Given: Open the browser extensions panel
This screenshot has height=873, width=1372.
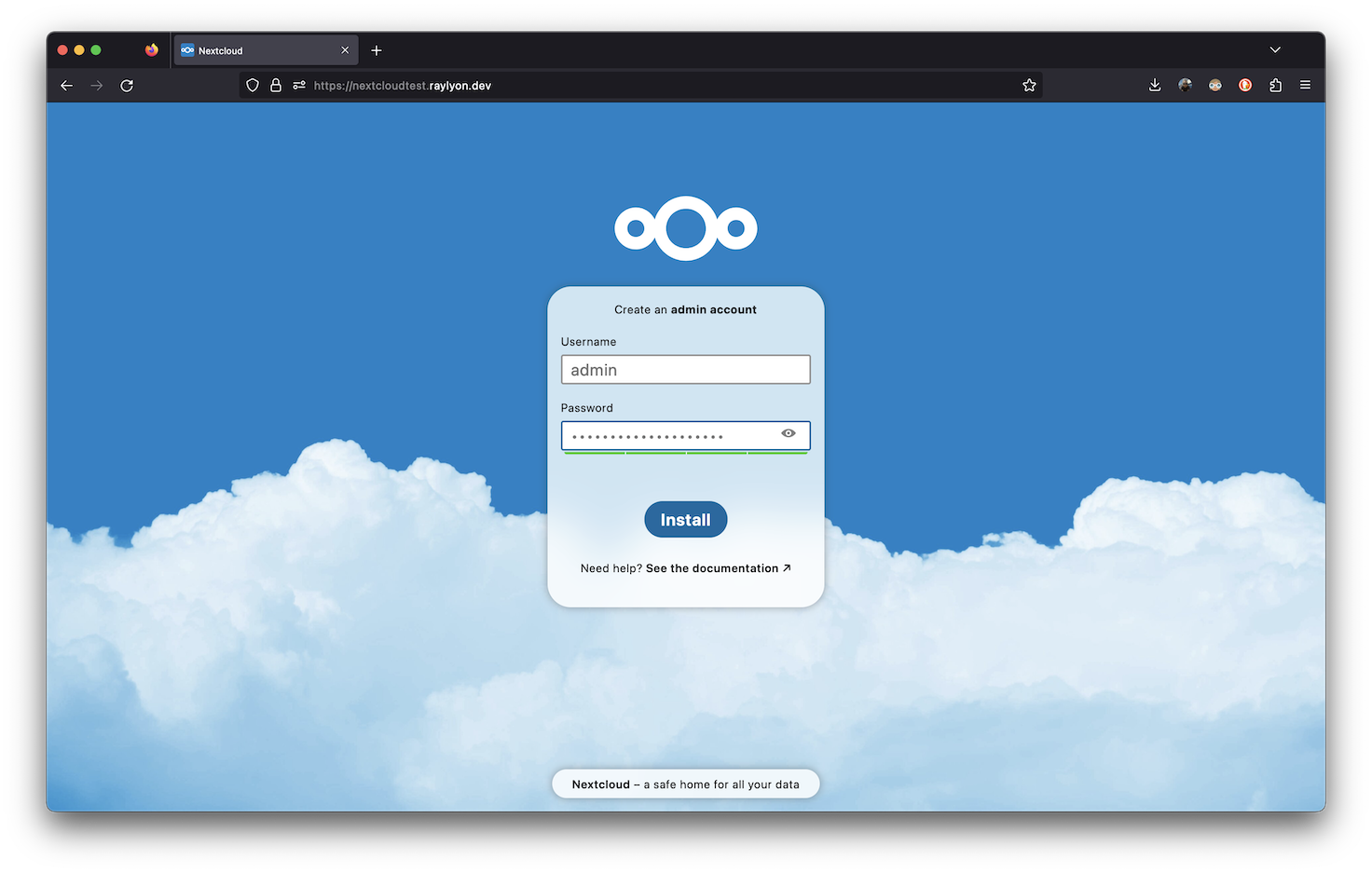Looking at the screenshot, I should [x=1275, y=85].
